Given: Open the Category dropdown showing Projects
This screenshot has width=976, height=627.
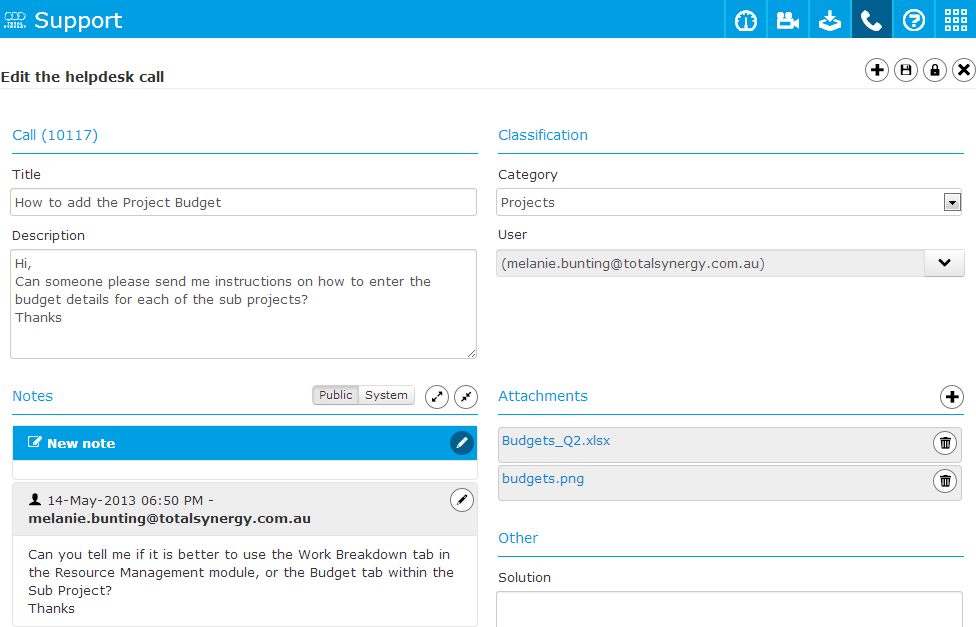Looking at the screenshot, I should click(x=729, y=202).
